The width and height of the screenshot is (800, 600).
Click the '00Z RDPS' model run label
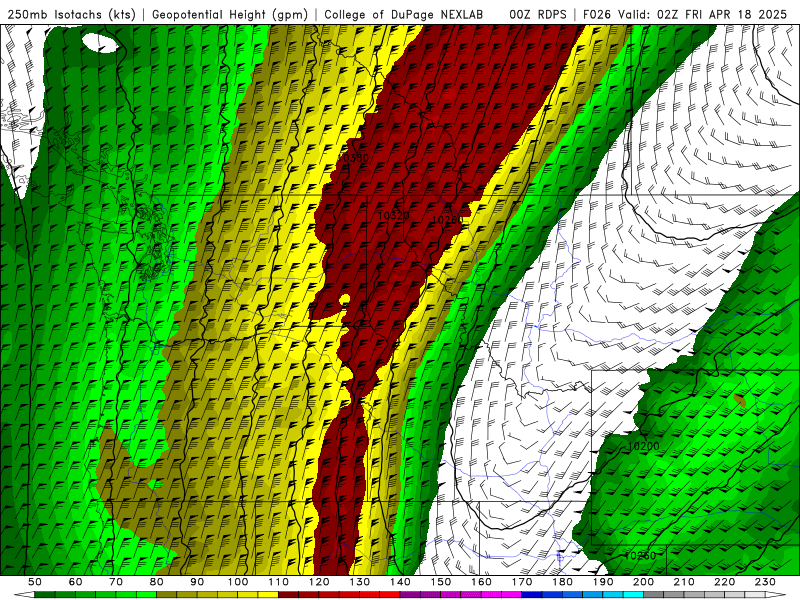[x=538, y=14]
